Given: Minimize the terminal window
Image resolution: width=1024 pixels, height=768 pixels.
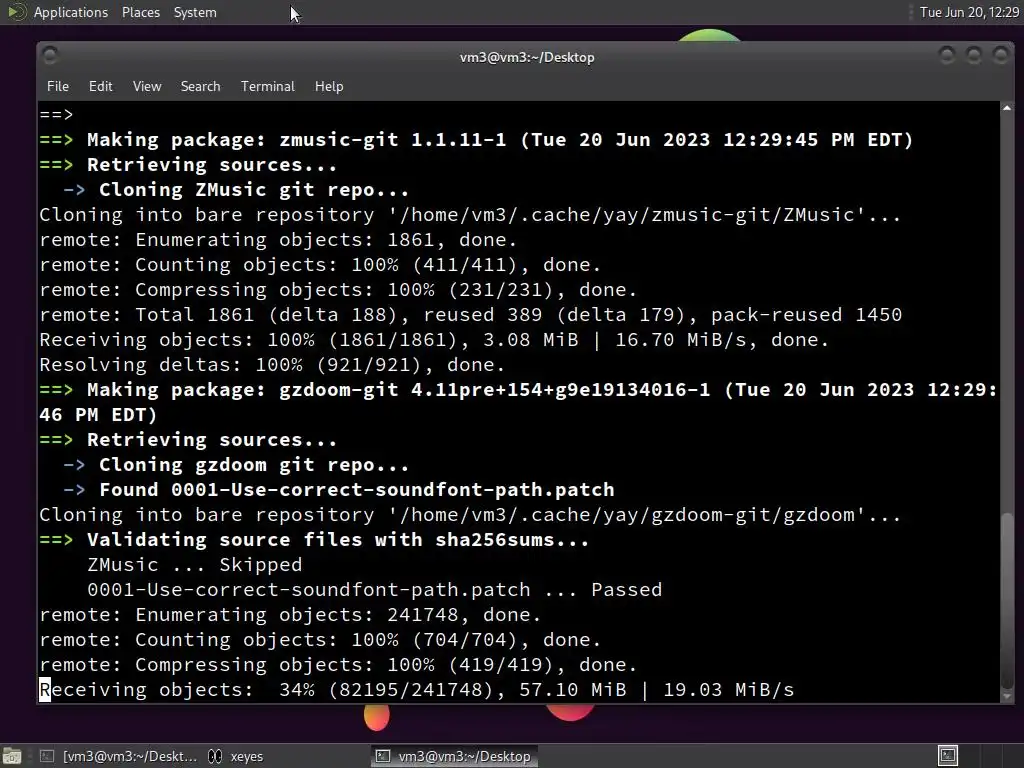Looking at the screenshot, I should [947, 56].
